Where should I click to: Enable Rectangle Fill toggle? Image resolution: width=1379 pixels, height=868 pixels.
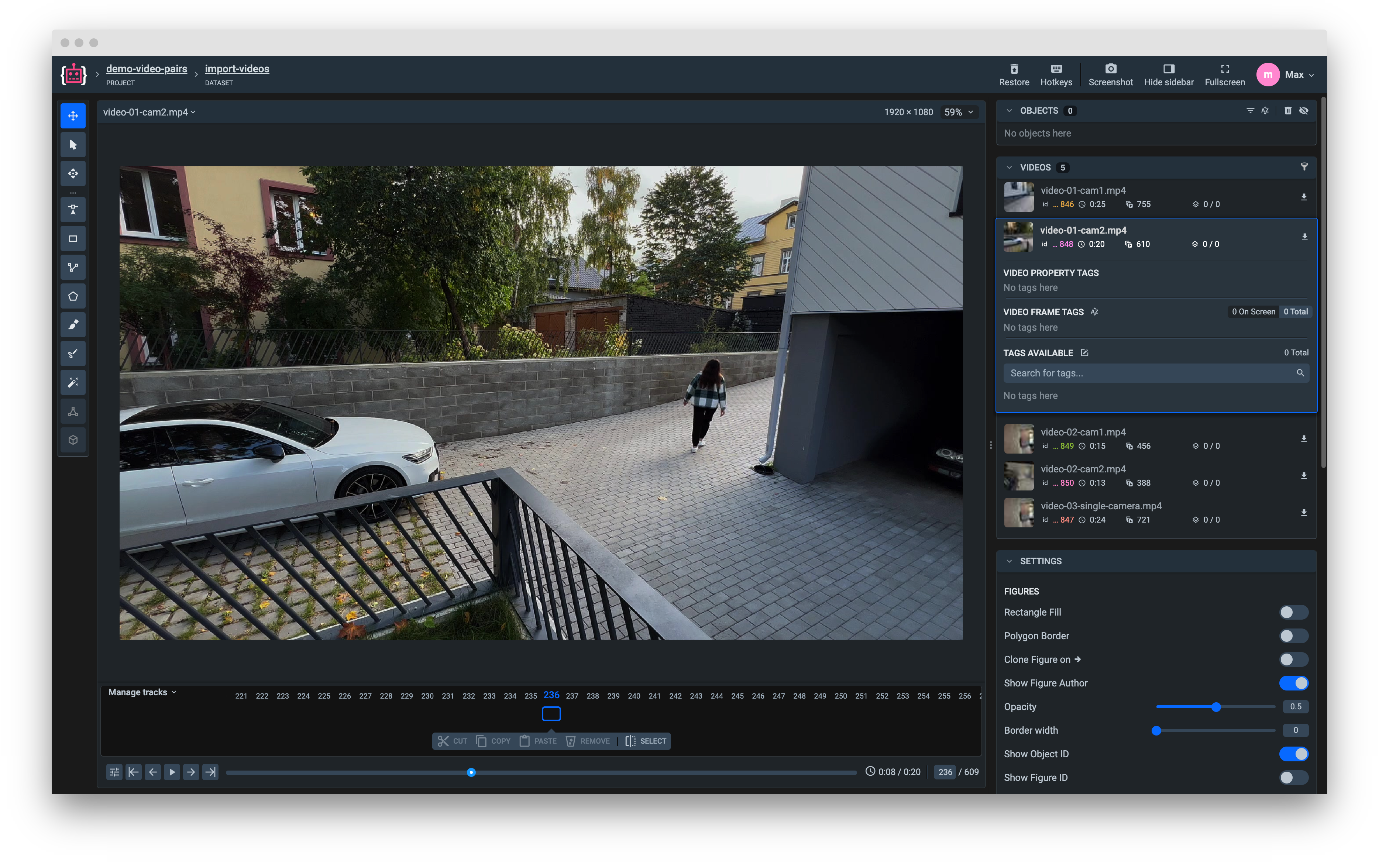pyautogui.click(x=1293, y=612)
